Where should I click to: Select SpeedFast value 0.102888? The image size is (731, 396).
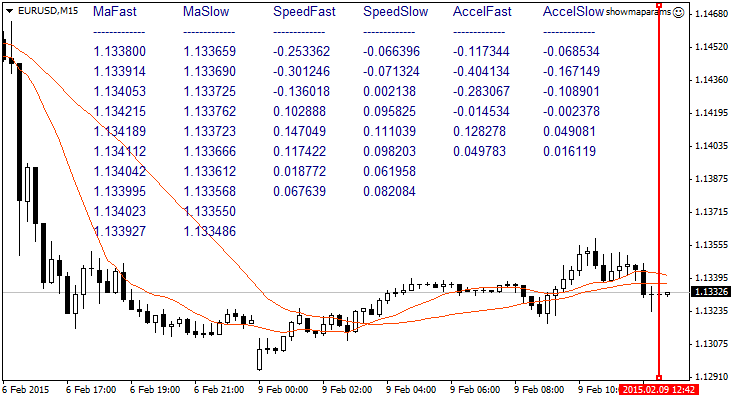click(300, 111)
